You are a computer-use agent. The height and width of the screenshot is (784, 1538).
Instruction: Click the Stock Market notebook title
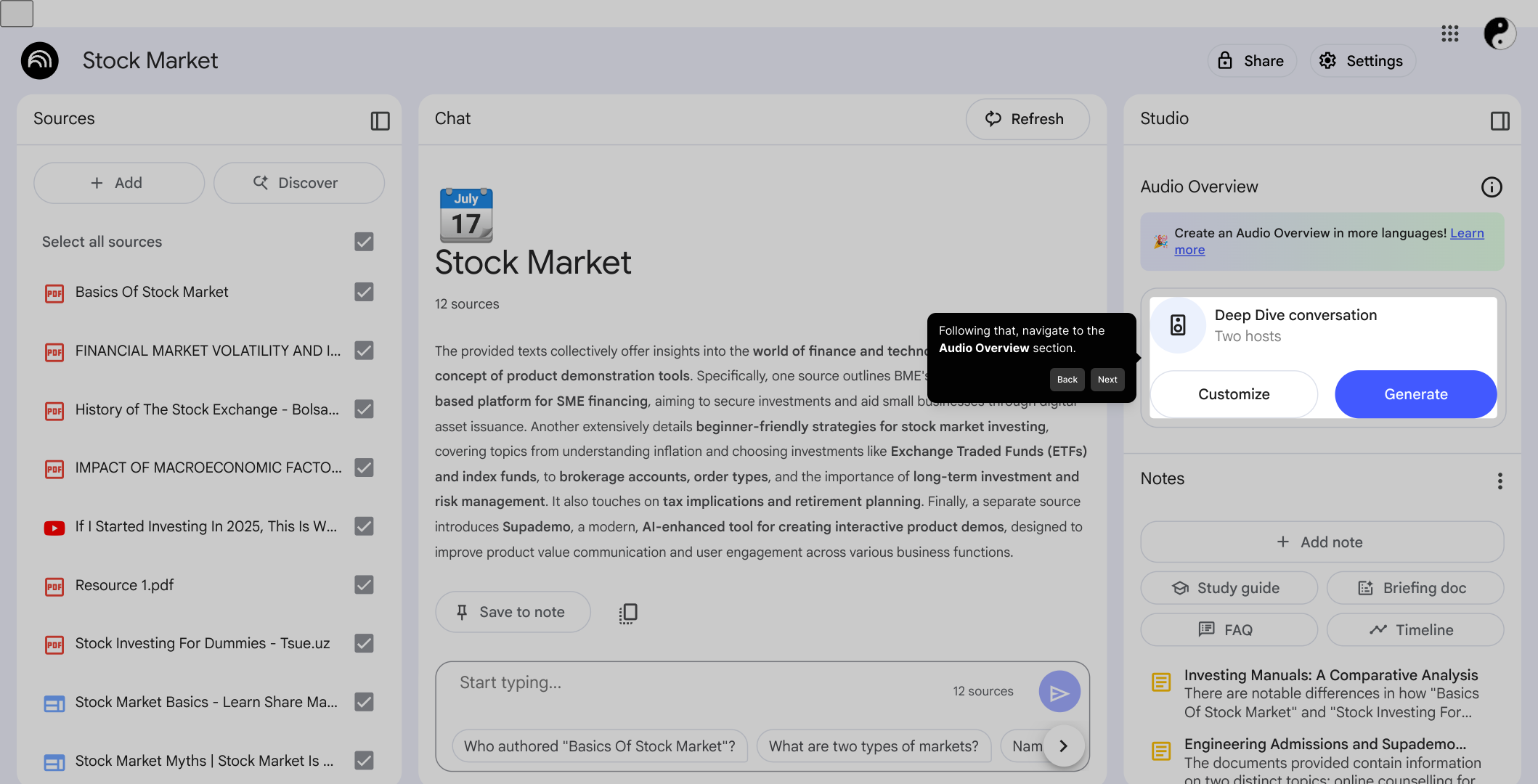click(150, 60)
